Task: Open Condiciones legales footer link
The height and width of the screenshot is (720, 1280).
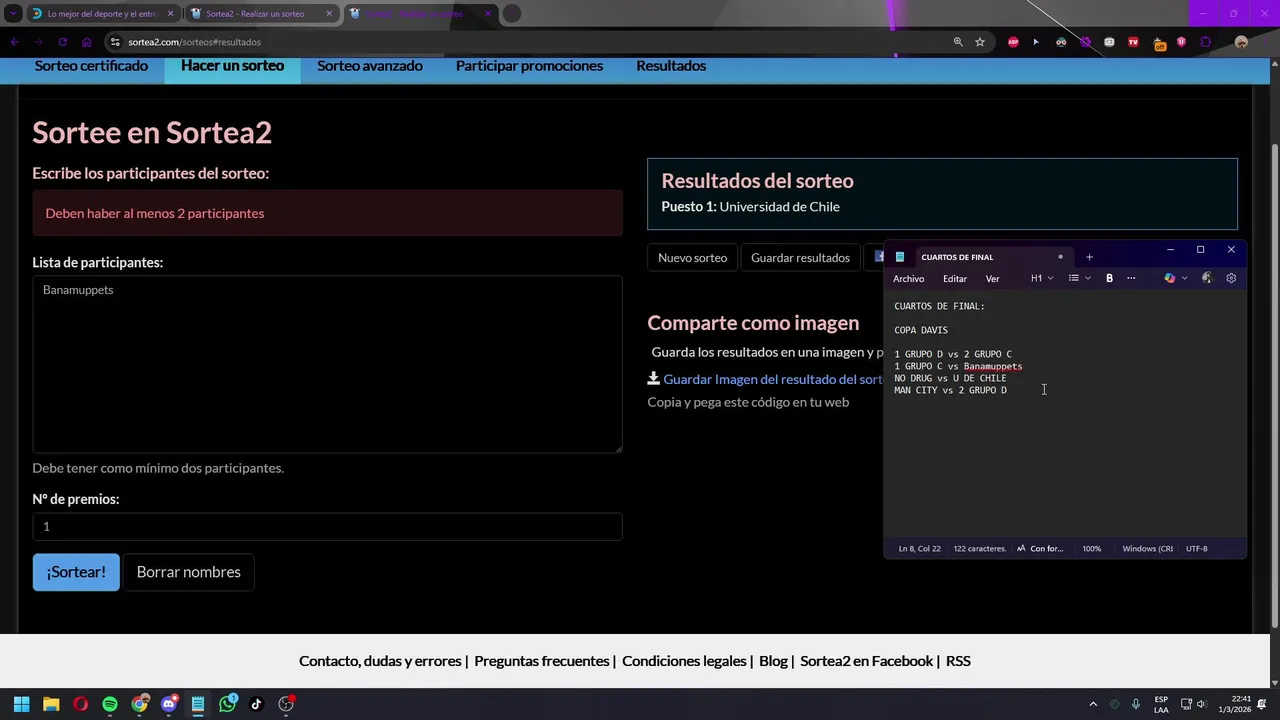Action: [x=684, y=661]
